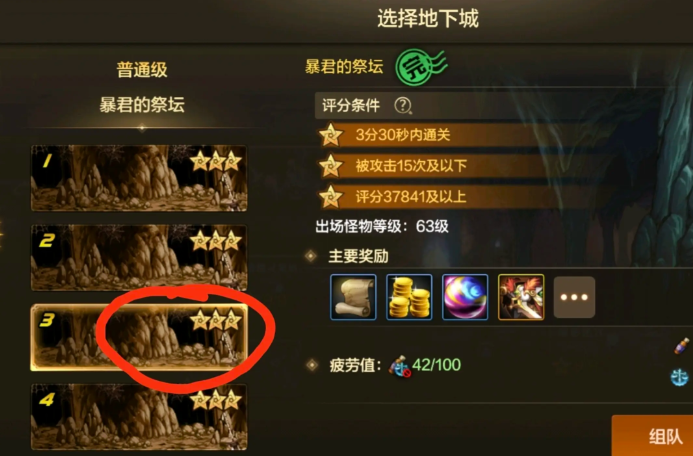Select dungeon stage 4 thumbnail
This screenshot has height=456, width=693.
pyautogui.click(x=139, y=417)
